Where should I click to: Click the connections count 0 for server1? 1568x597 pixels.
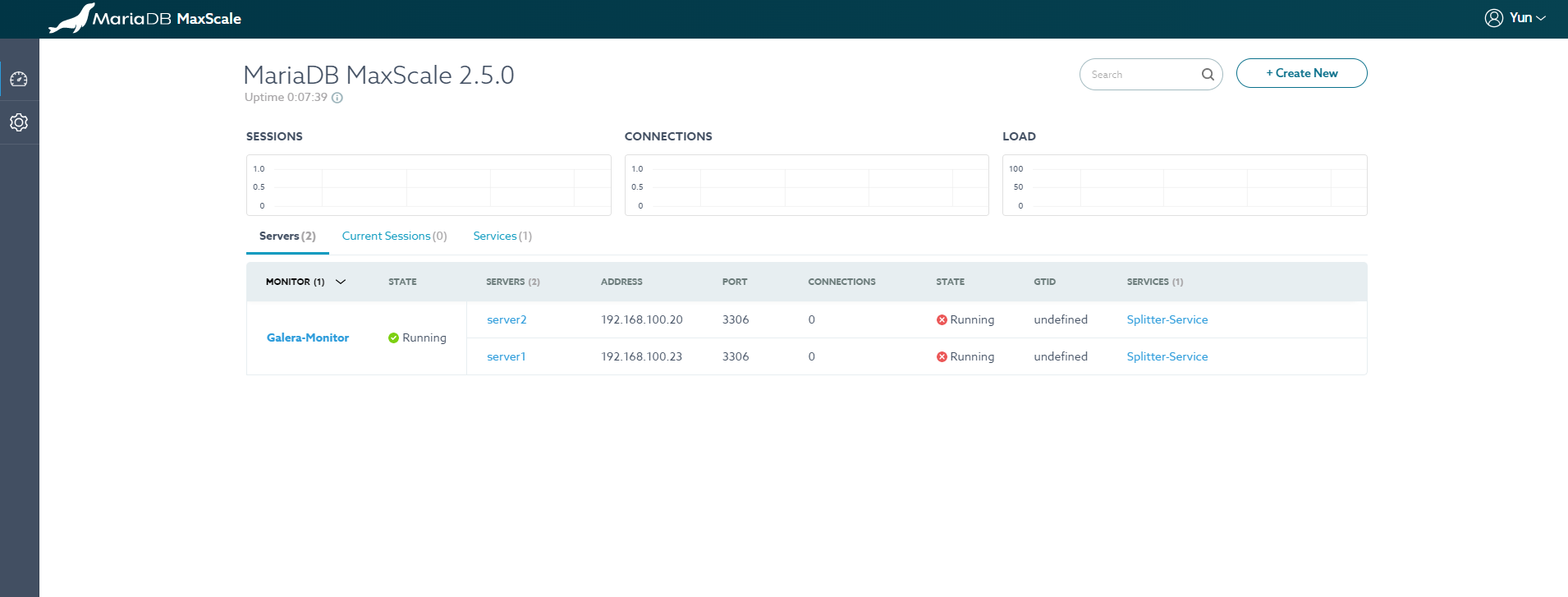[x=811, y=356]
